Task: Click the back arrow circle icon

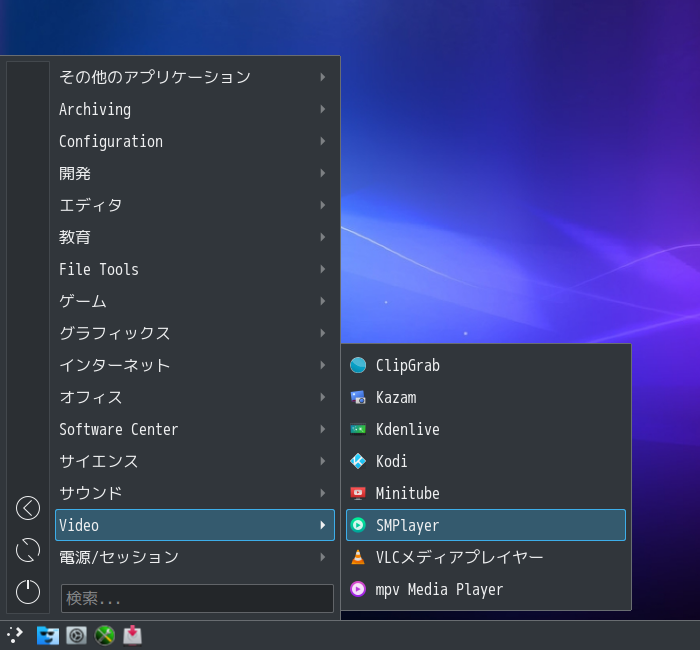Action: [28, 508]
